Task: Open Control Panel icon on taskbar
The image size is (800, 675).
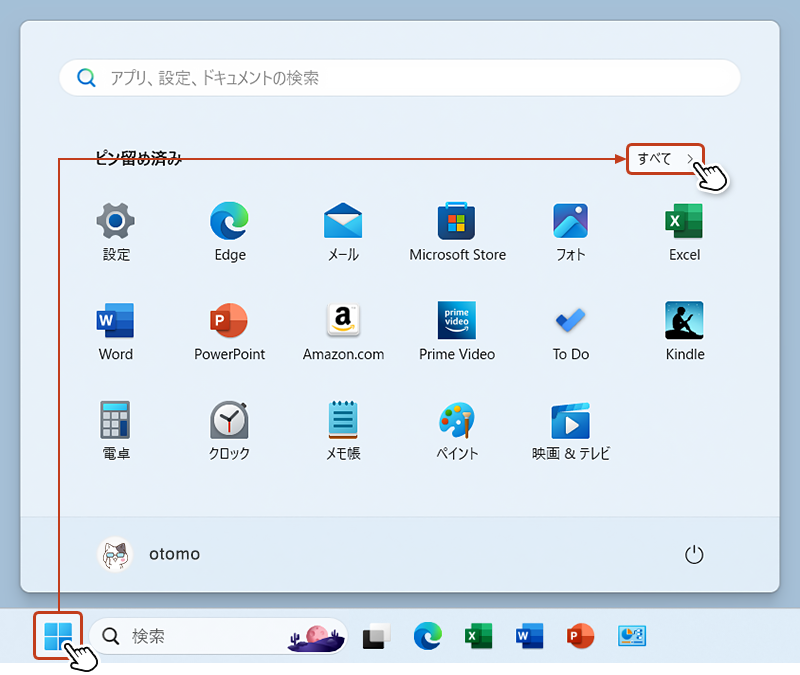Action: coord(632,636)
